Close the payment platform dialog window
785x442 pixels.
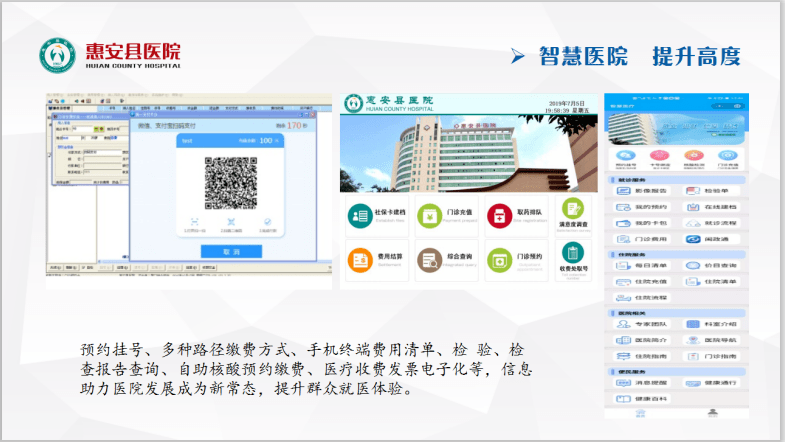(x=313, y=115)
